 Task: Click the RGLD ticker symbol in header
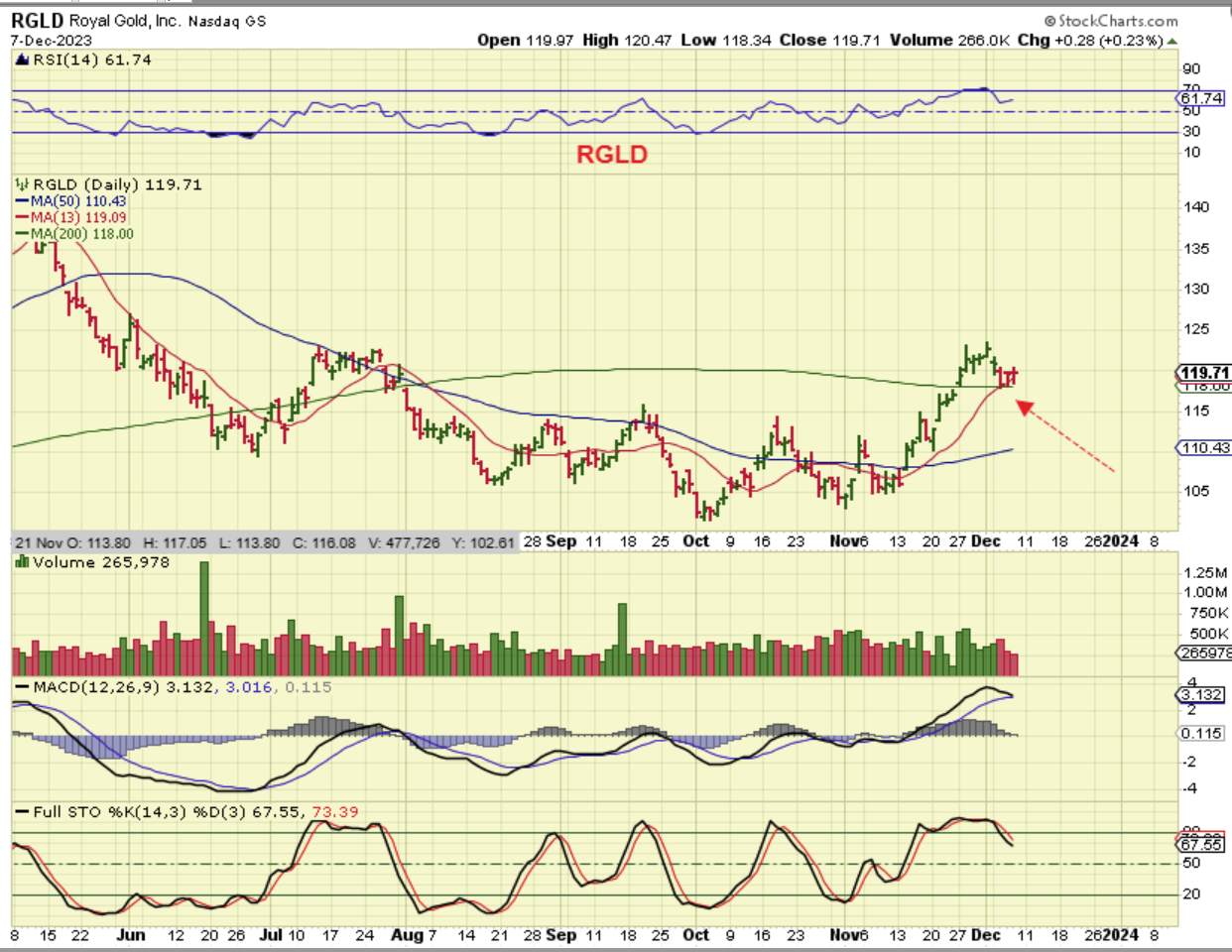(x=38, y=21)
